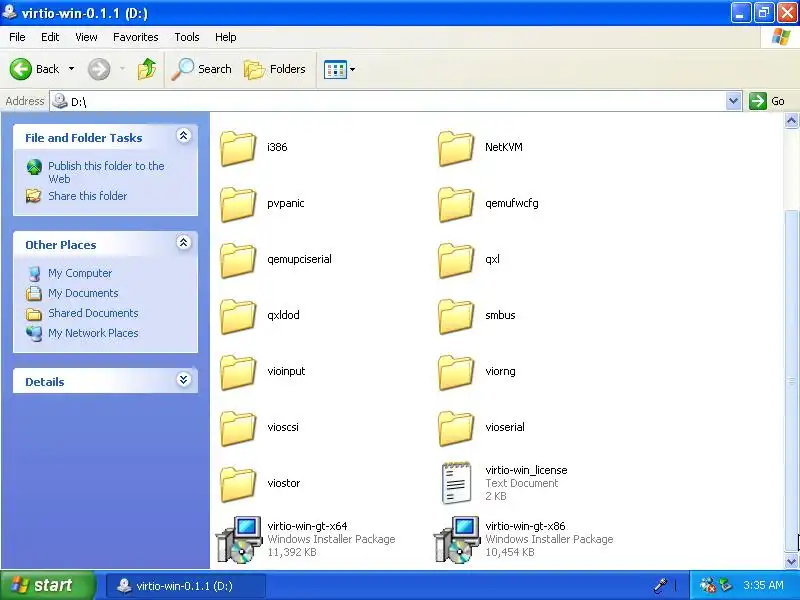Open the Search pane from toolbar
800x600 pixels.
coord(201,69)
